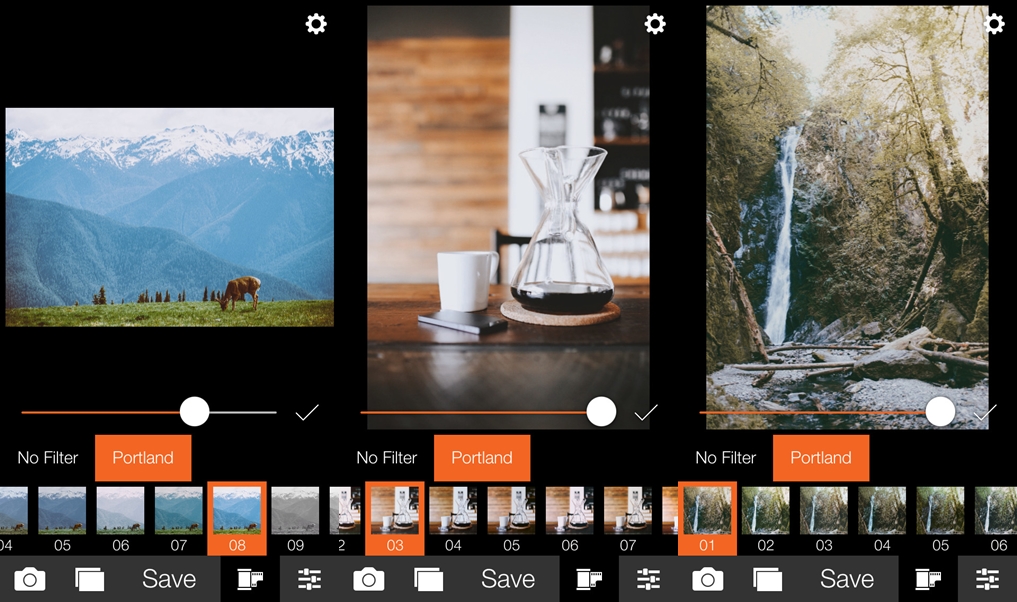Tap camera icon in coffee photo screen

(x=368, y=579)
